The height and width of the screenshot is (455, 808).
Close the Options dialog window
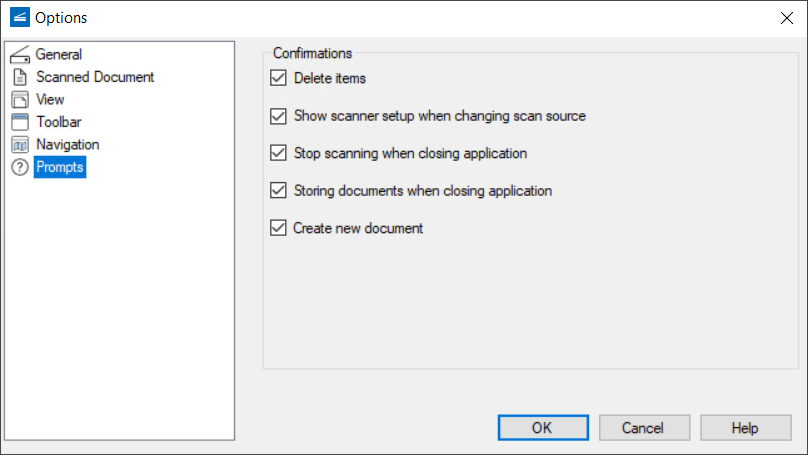(785, 17)
